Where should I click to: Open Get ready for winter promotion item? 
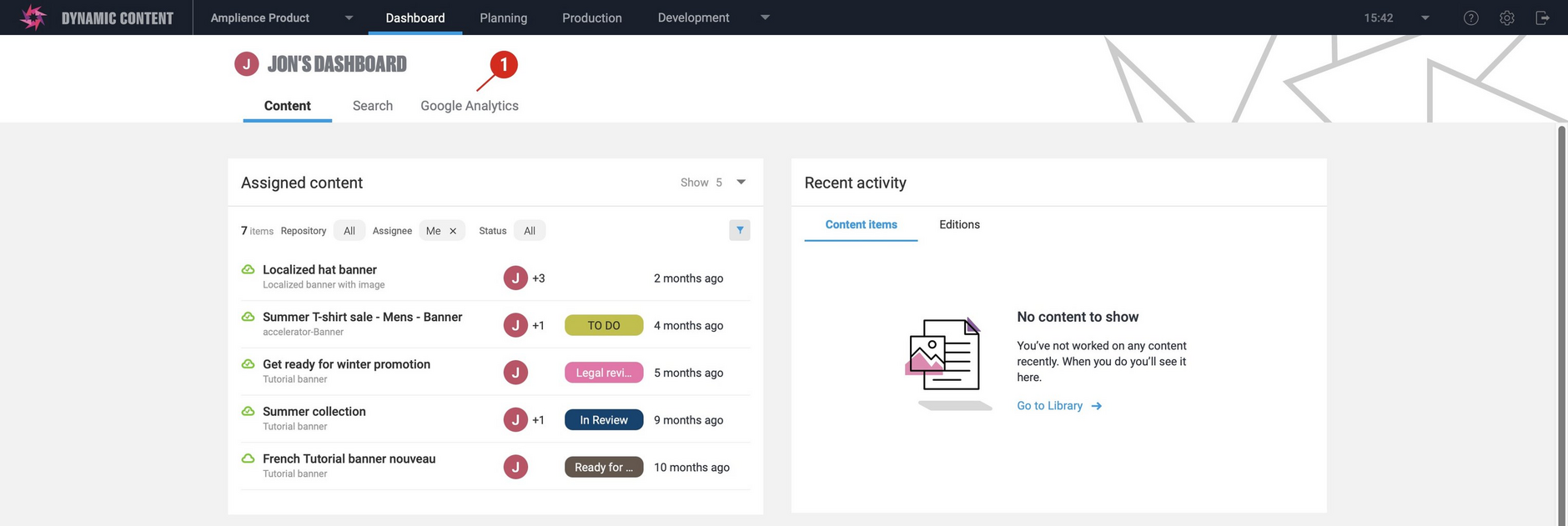pyautogui.click(x=346, y=364)
